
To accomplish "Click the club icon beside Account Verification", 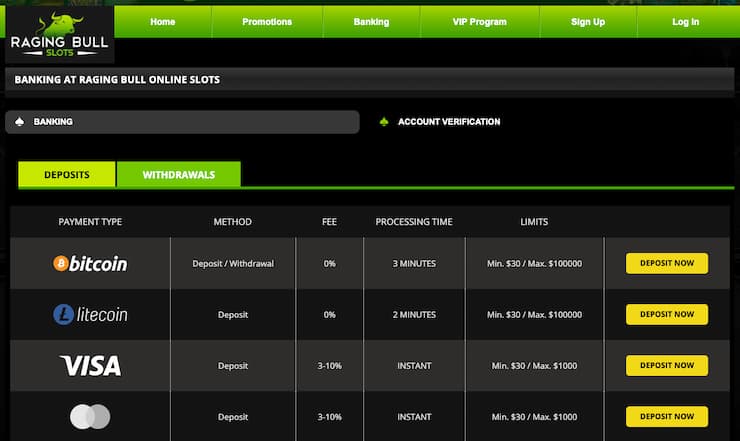I will [384, 122].
